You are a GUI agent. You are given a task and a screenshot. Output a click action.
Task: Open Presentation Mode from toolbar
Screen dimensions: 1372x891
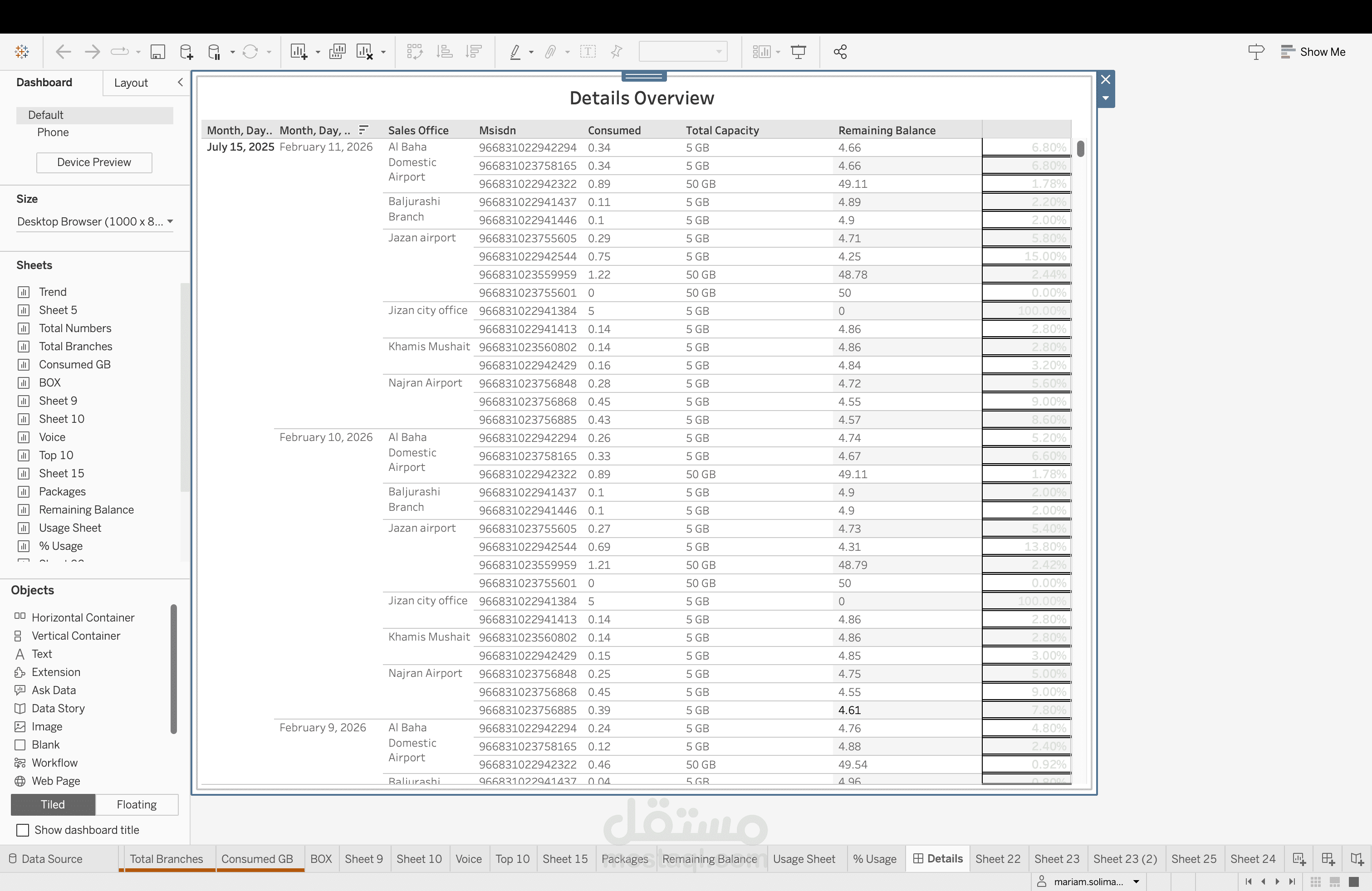click(x=799, y=52)
